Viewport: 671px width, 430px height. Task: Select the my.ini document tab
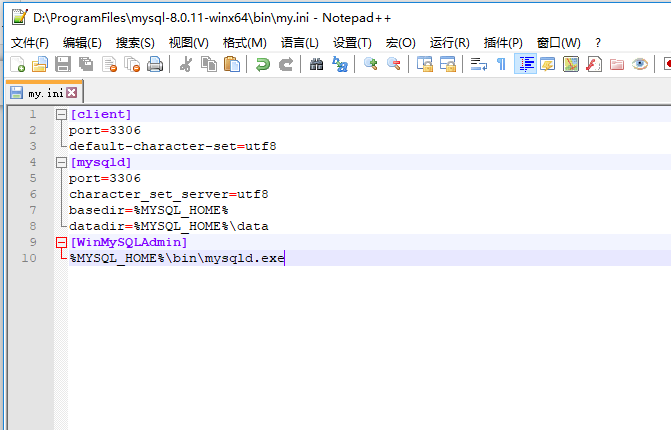(x=45, y=93)
